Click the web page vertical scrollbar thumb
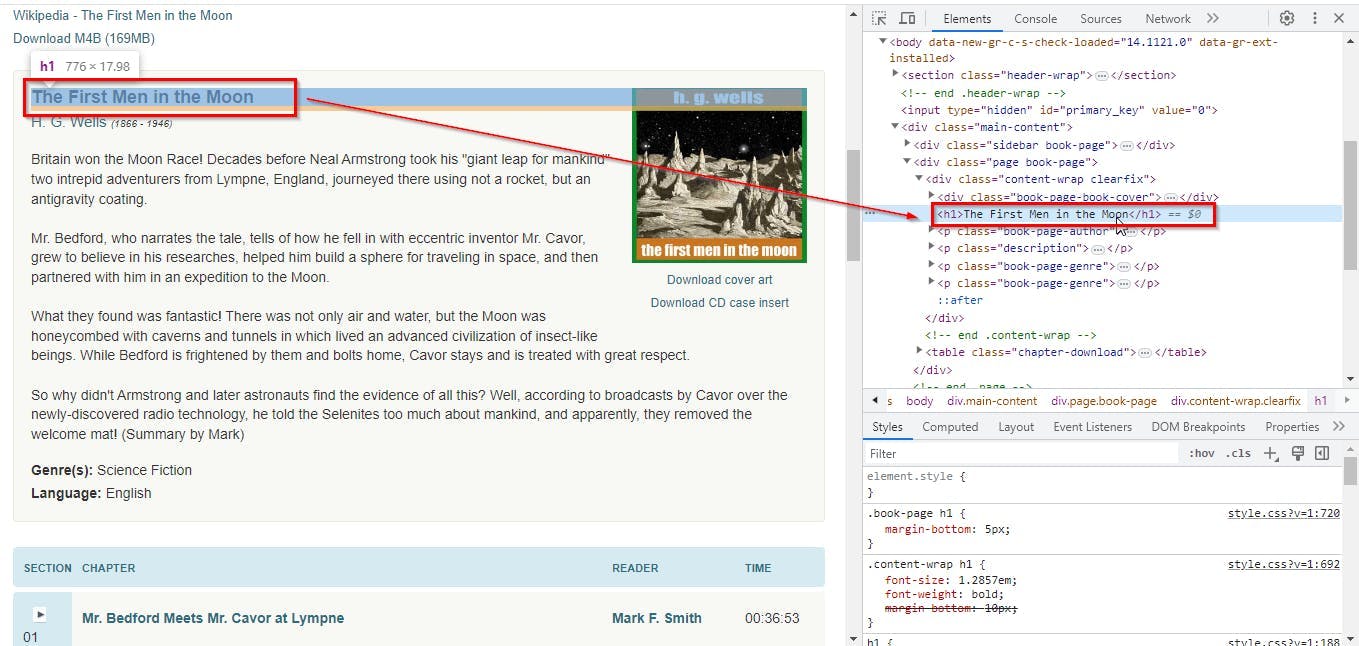 852,205
